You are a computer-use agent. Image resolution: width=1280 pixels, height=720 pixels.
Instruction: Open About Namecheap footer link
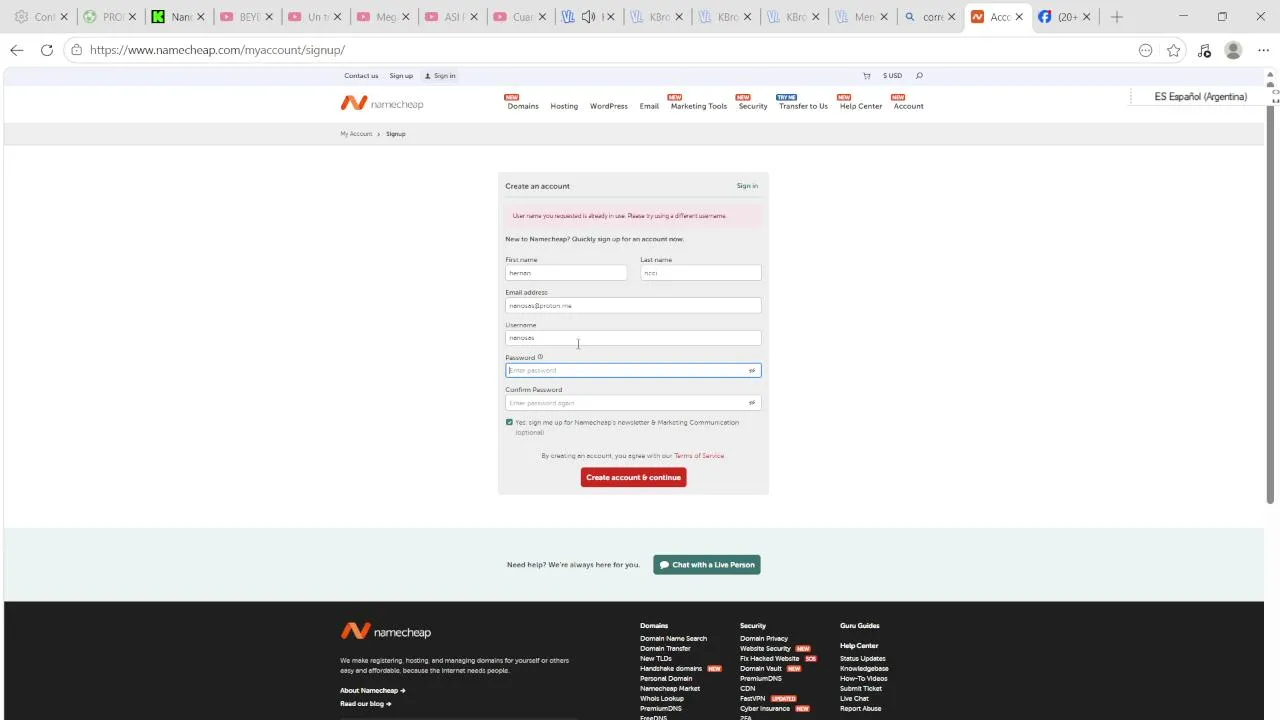(x=372, y=691)
